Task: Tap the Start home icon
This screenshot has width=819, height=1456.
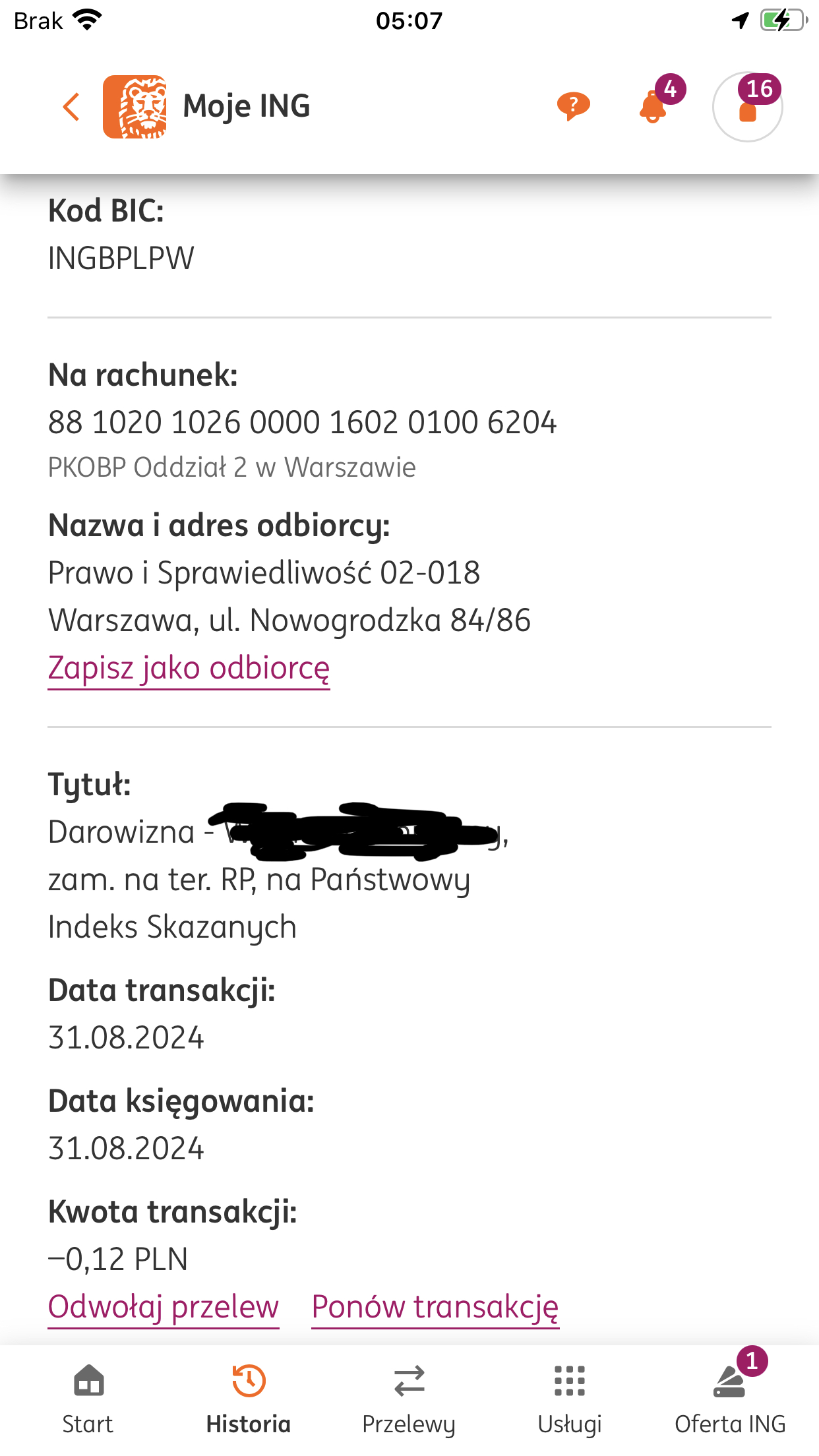Action: coord(88,1380)
